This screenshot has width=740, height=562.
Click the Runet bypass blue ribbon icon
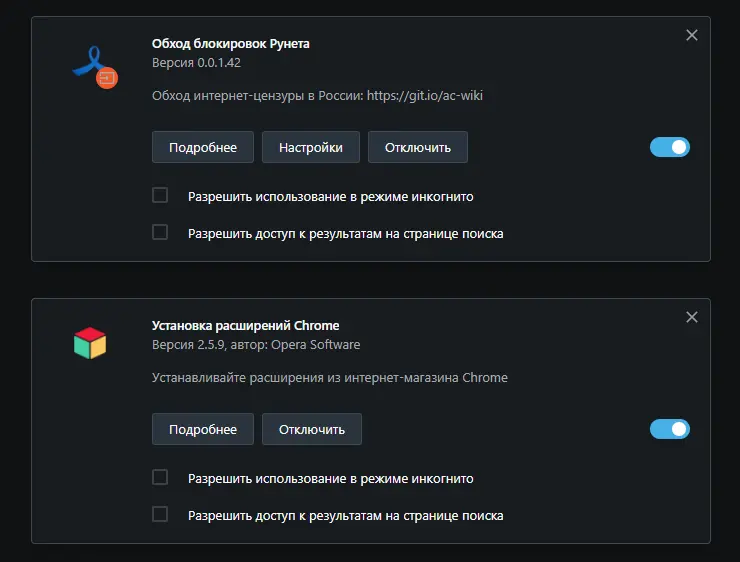pyautogui.click(x=95, y=67)
